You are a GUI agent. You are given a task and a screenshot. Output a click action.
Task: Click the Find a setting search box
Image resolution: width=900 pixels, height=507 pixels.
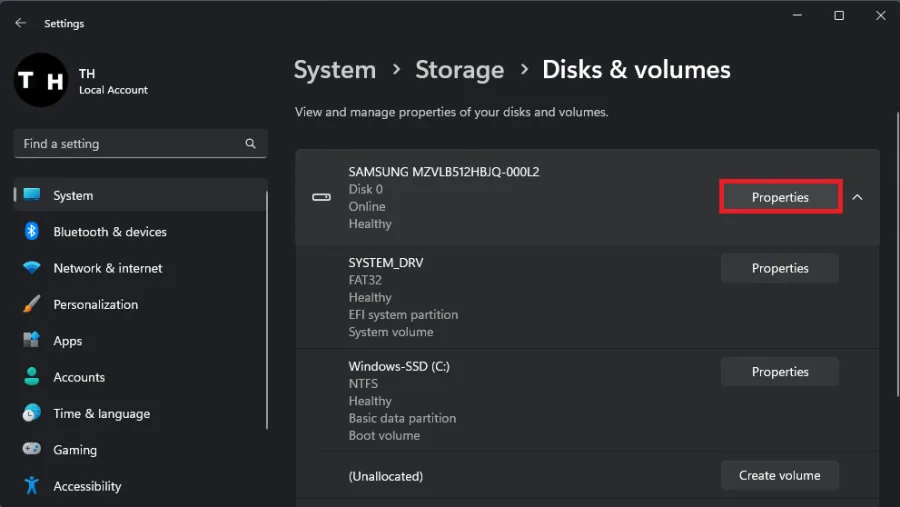click(141, 144)
